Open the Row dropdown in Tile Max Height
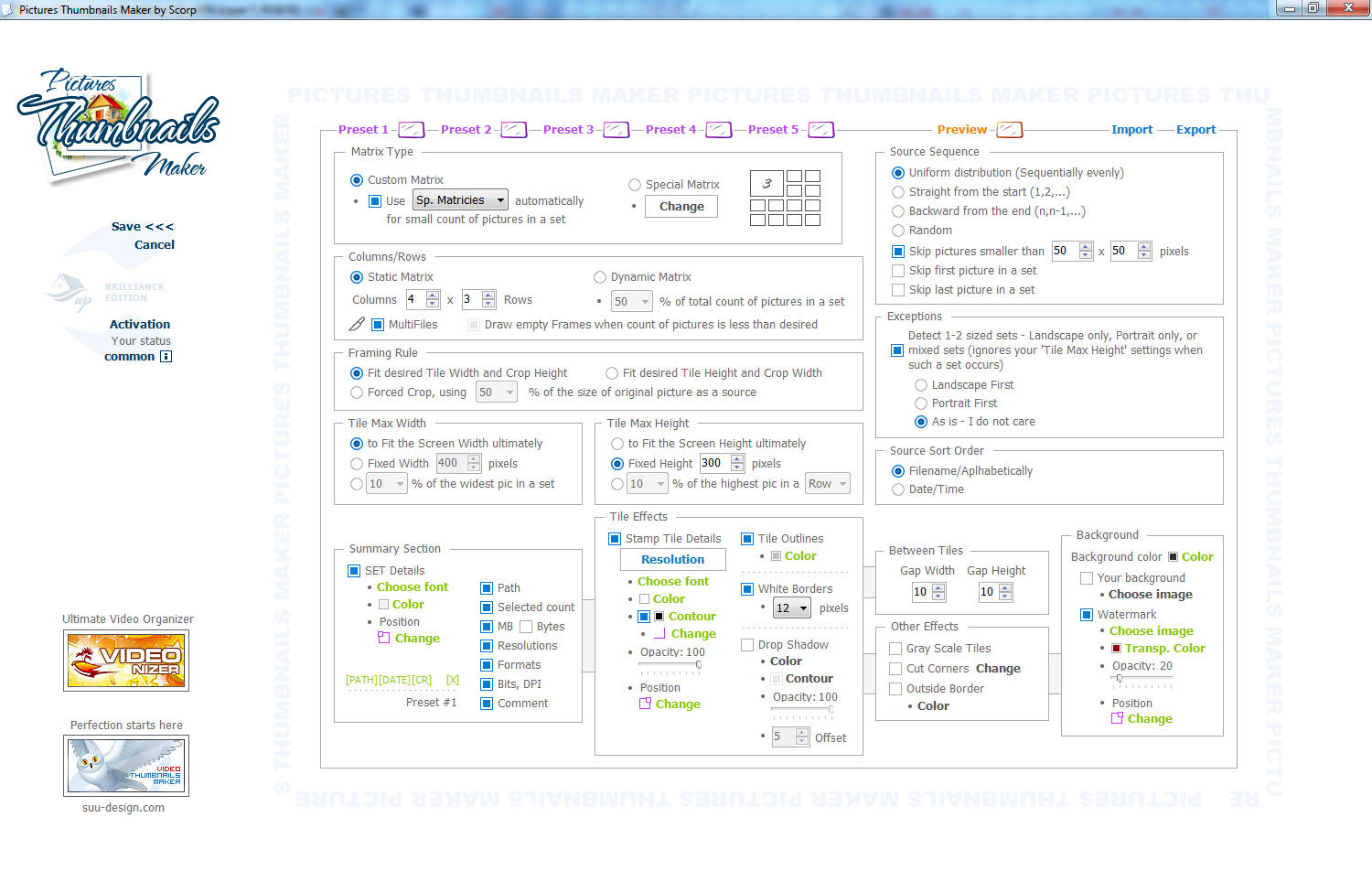The height and width of the screenshot is (871, 1372). [x=828, y=484]
